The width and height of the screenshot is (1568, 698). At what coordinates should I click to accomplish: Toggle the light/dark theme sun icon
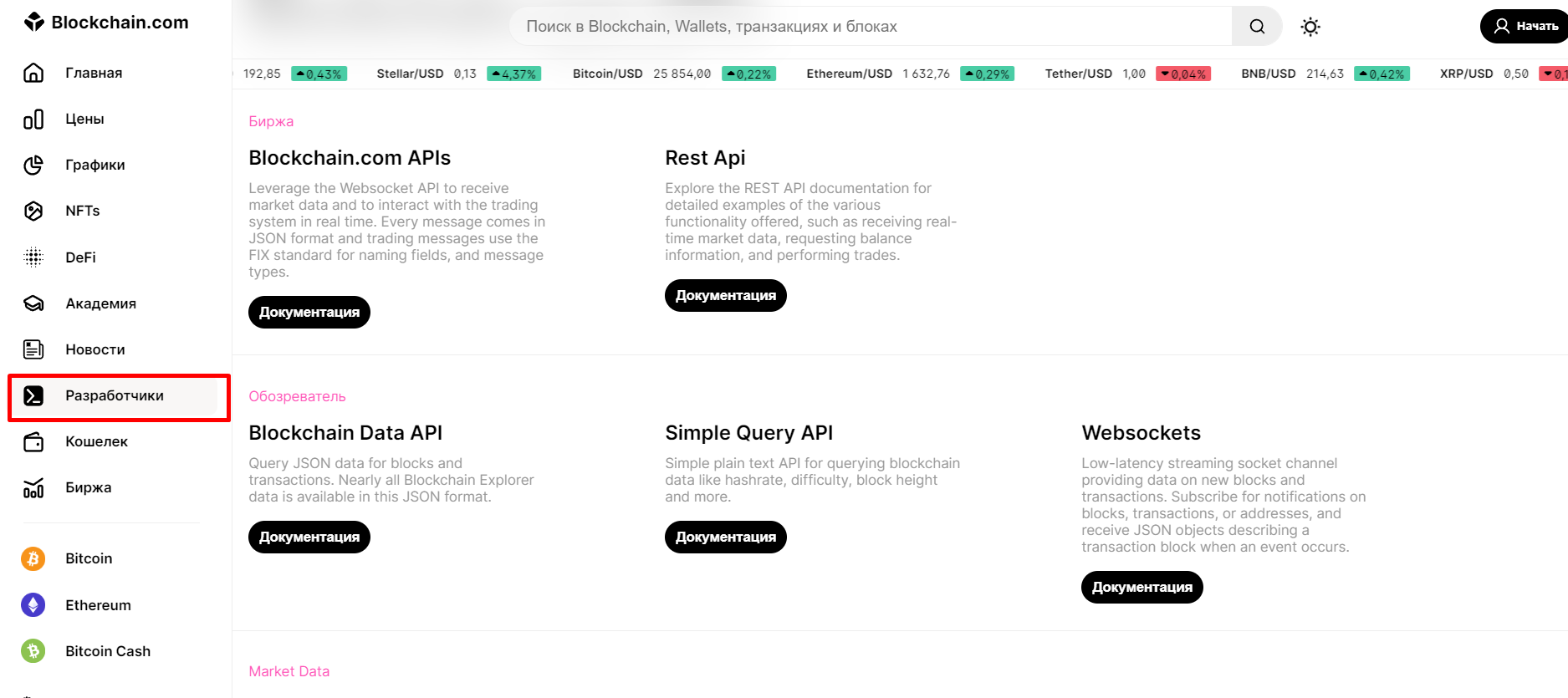tap(1310, 27)
